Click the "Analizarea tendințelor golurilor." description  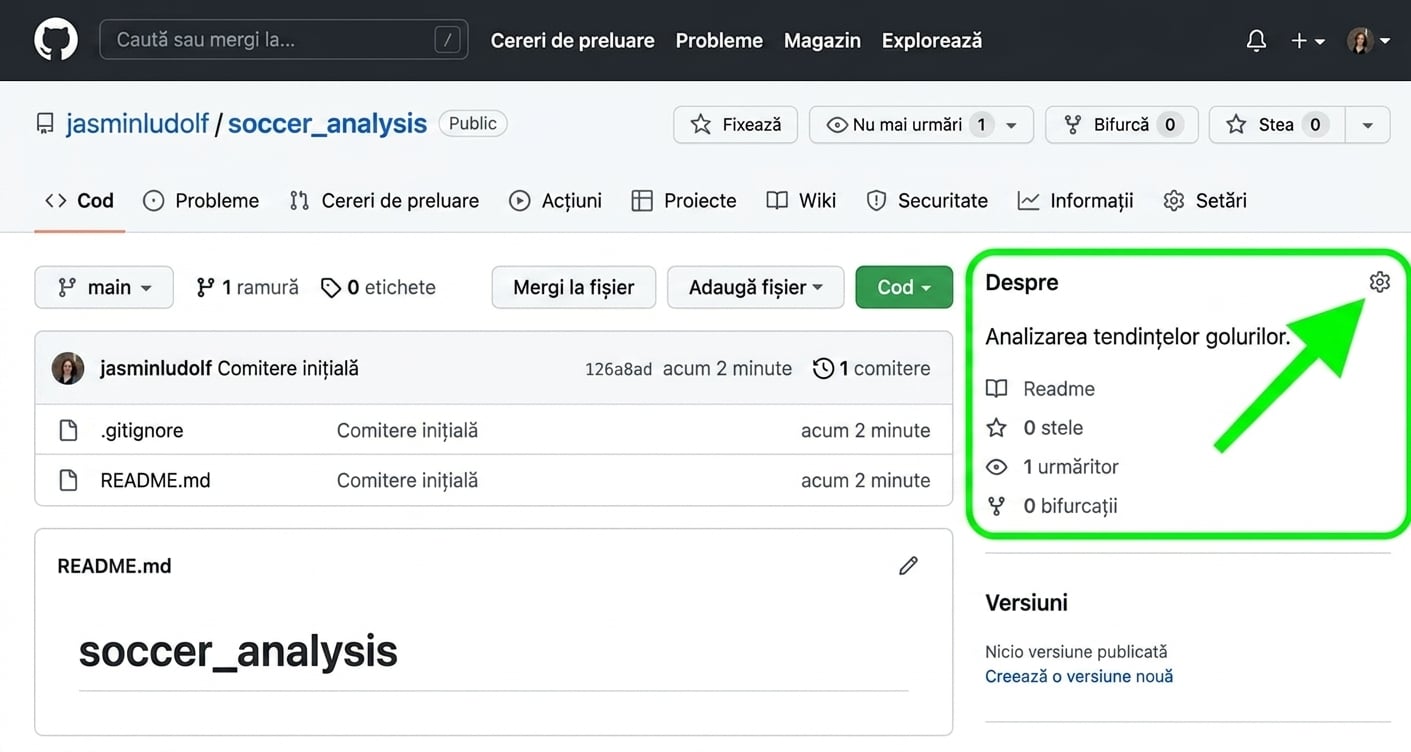[1137, 337]
